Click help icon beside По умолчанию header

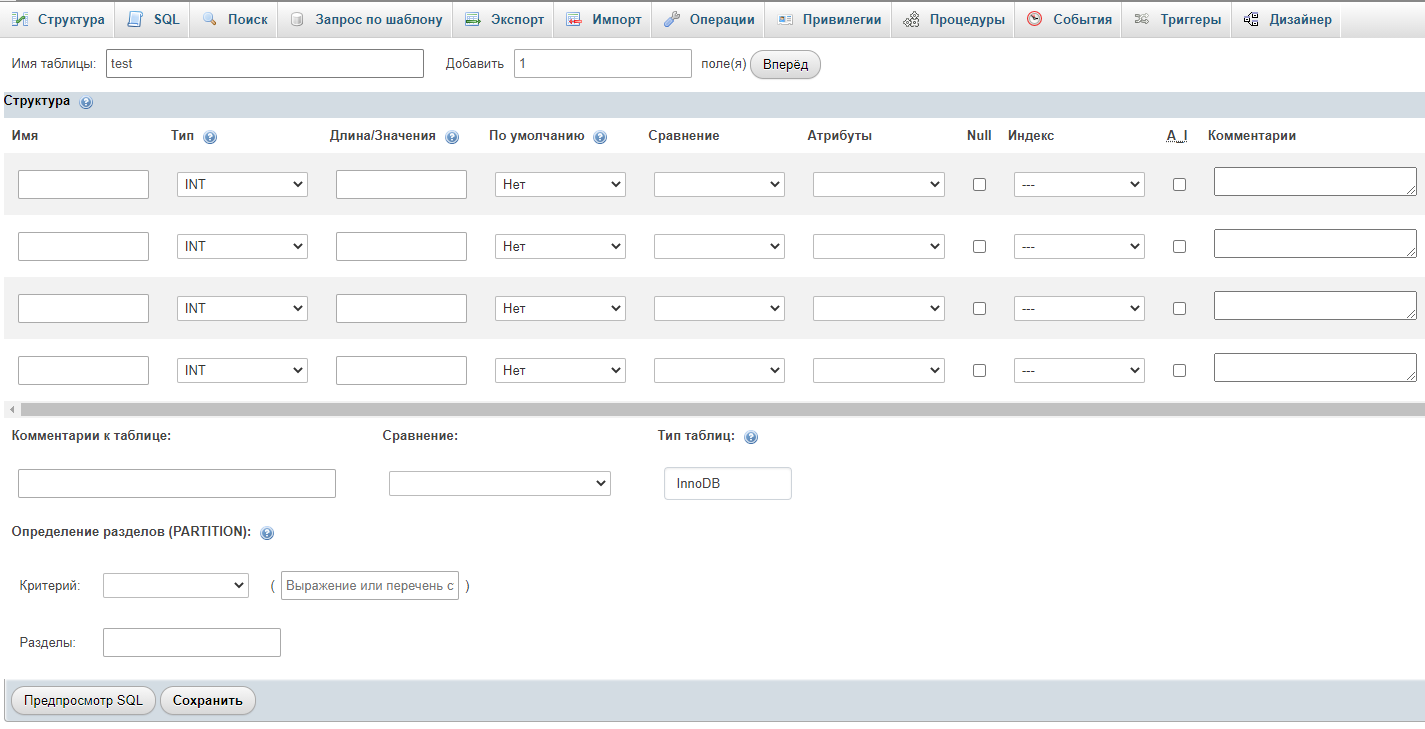[600, 137]
